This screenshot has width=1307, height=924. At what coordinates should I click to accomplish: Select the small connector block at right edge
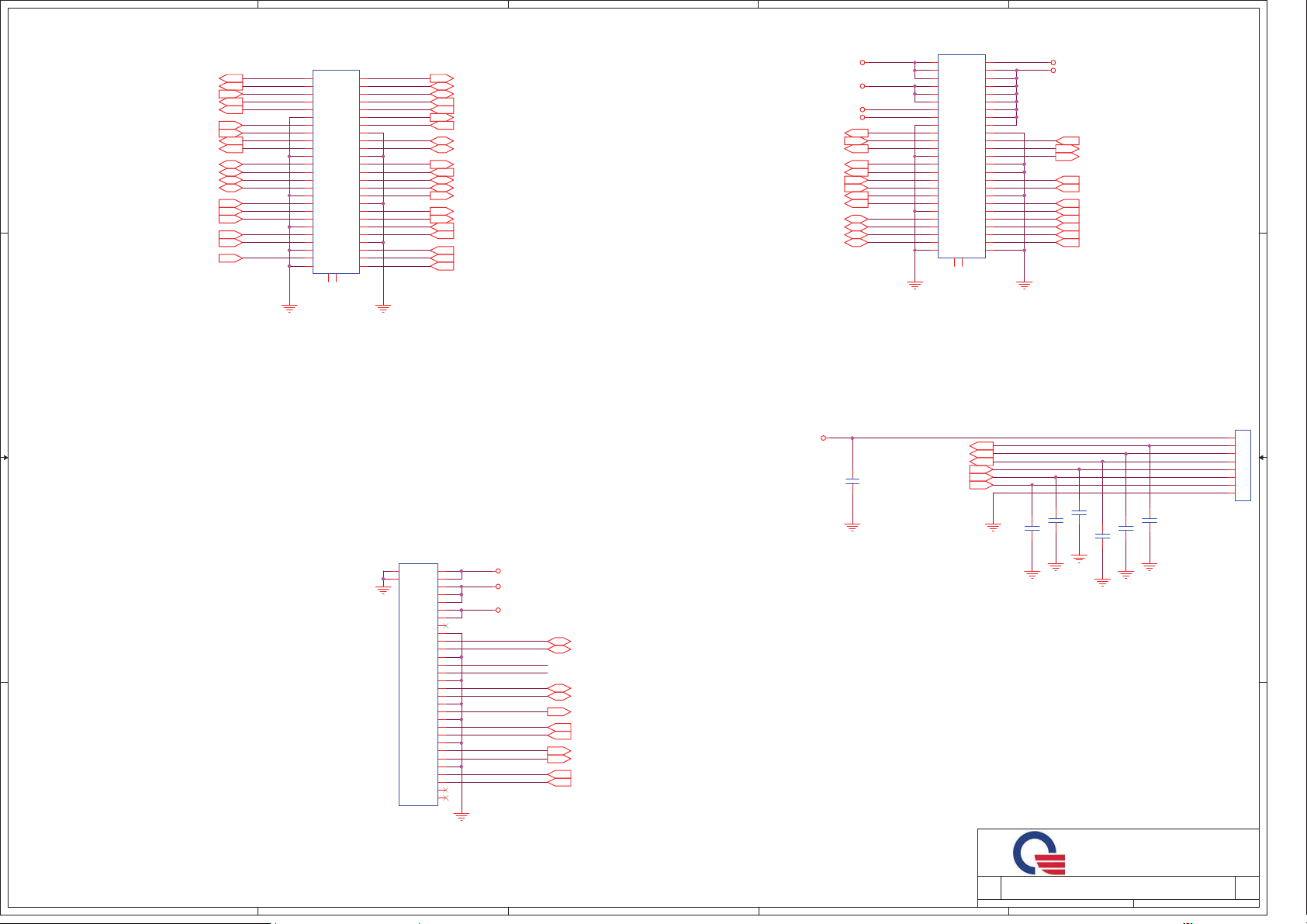pyautogui.click(x=1243, y=465)
